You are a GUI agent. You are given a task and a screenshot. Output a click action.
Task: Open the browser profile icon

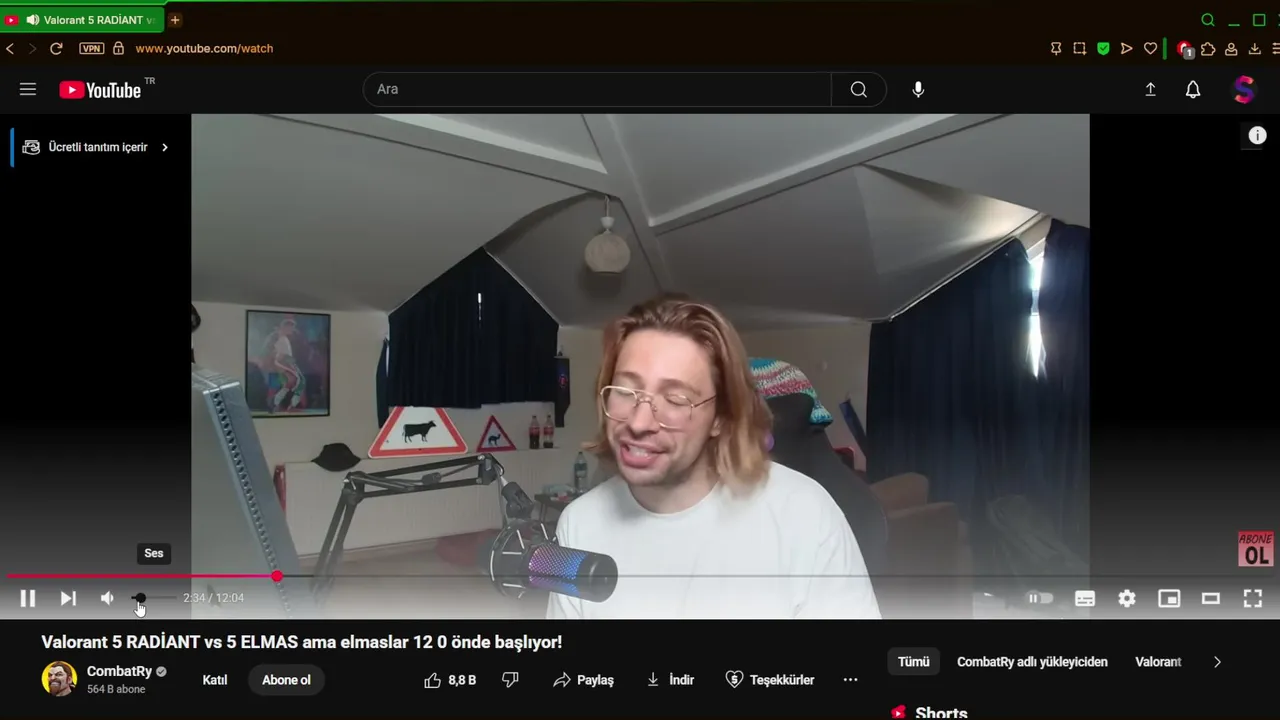click(1231, 48)
